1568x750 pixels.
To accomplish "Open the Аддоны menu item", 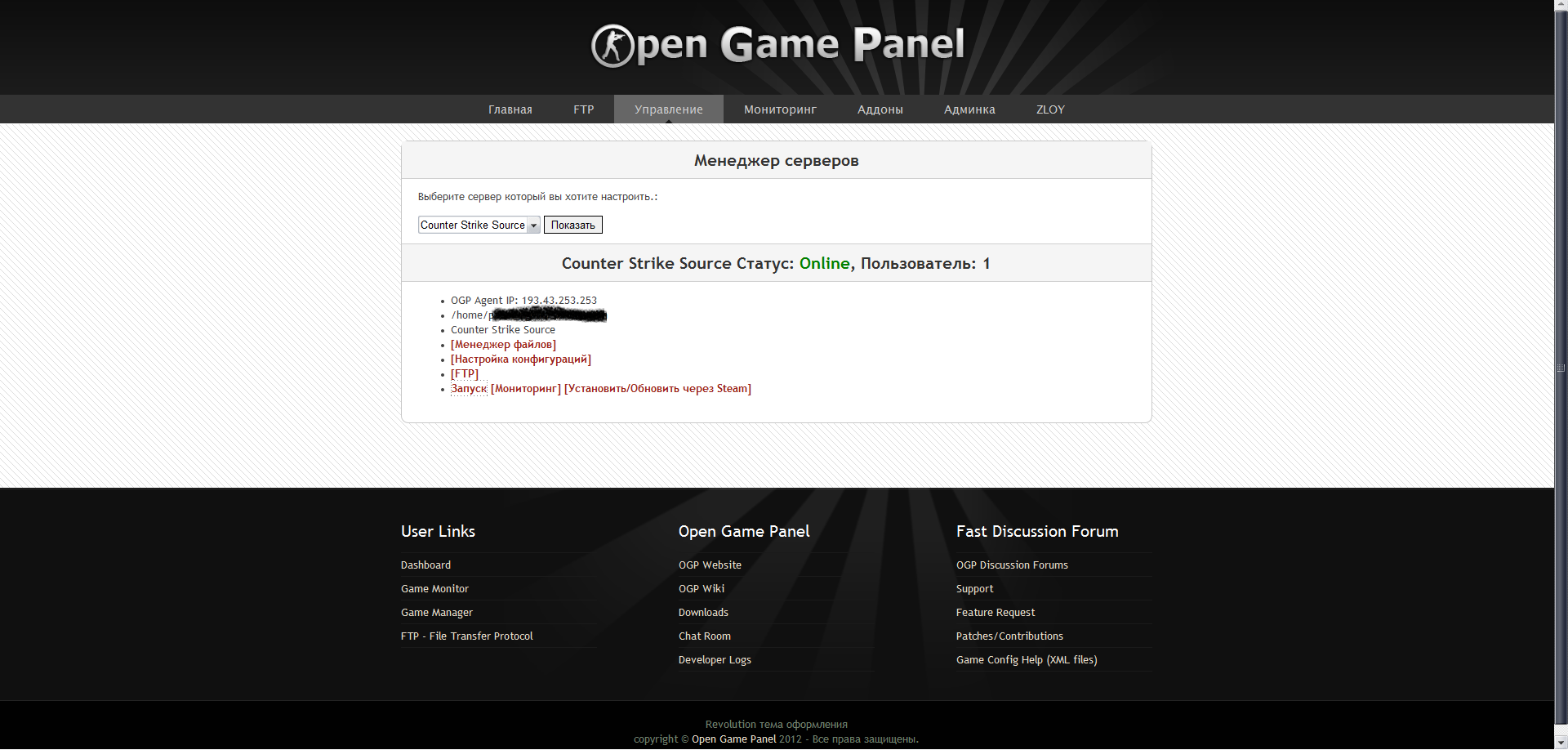I will pos(880,109).
